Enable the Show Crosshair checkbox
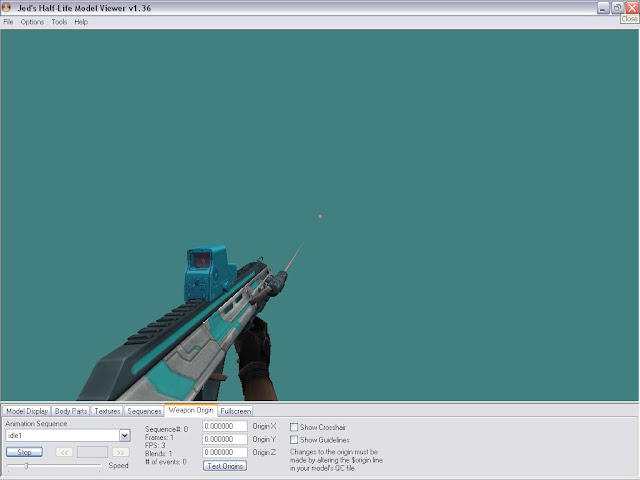 294,427
